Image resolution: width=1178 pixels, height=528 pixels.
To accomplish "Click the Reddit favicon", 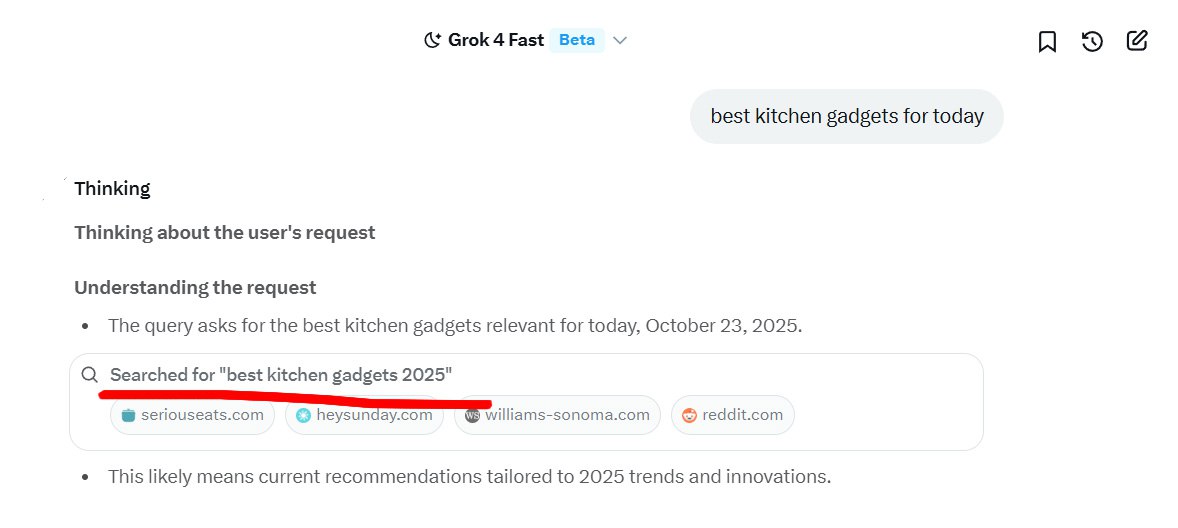I will pyautogui.click(x=689, y=415).
